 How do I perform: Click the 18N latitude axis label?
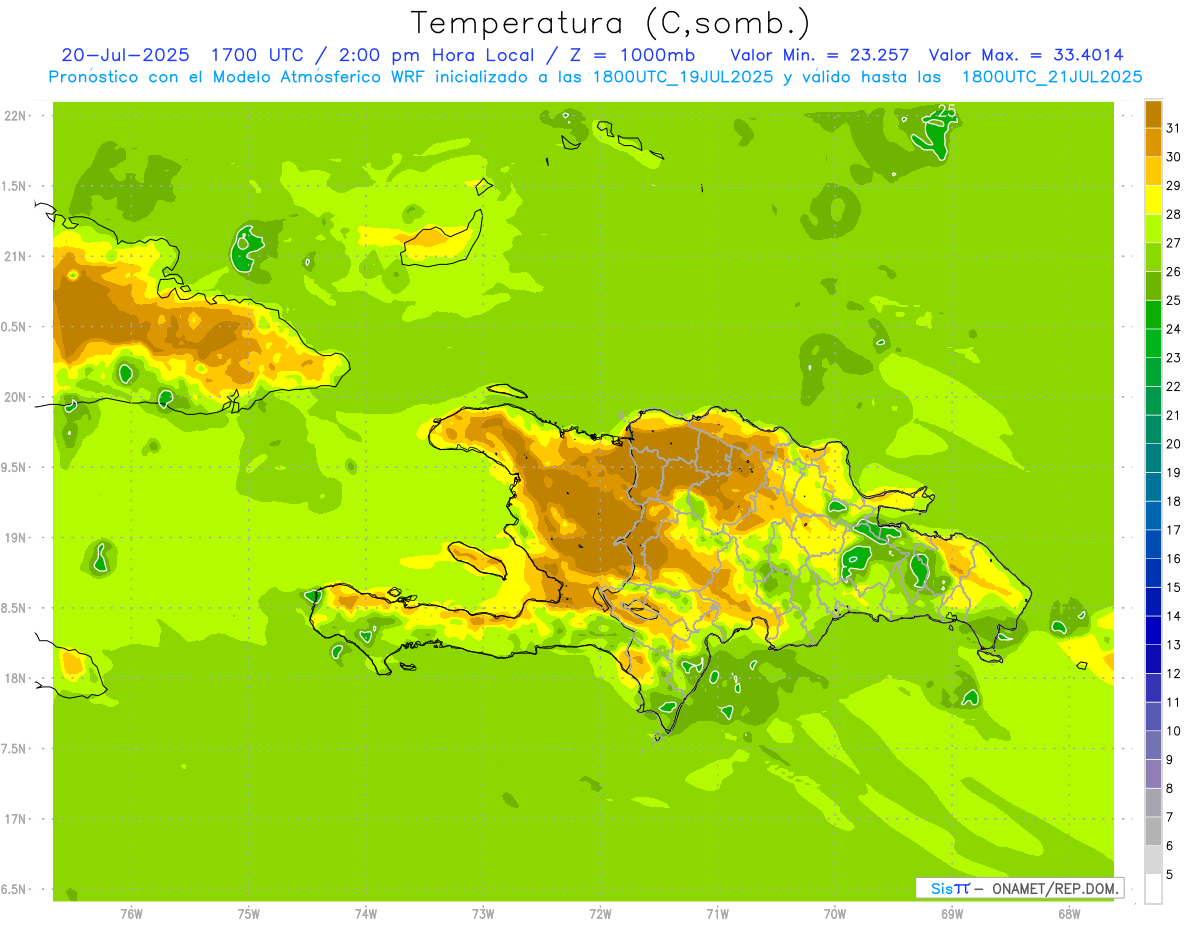15,679
